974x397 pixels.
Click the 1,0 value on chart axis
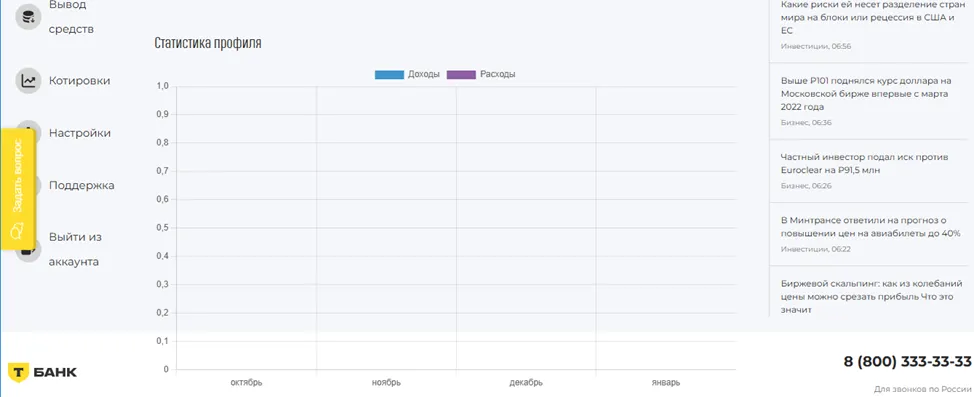tap(162, 86)
